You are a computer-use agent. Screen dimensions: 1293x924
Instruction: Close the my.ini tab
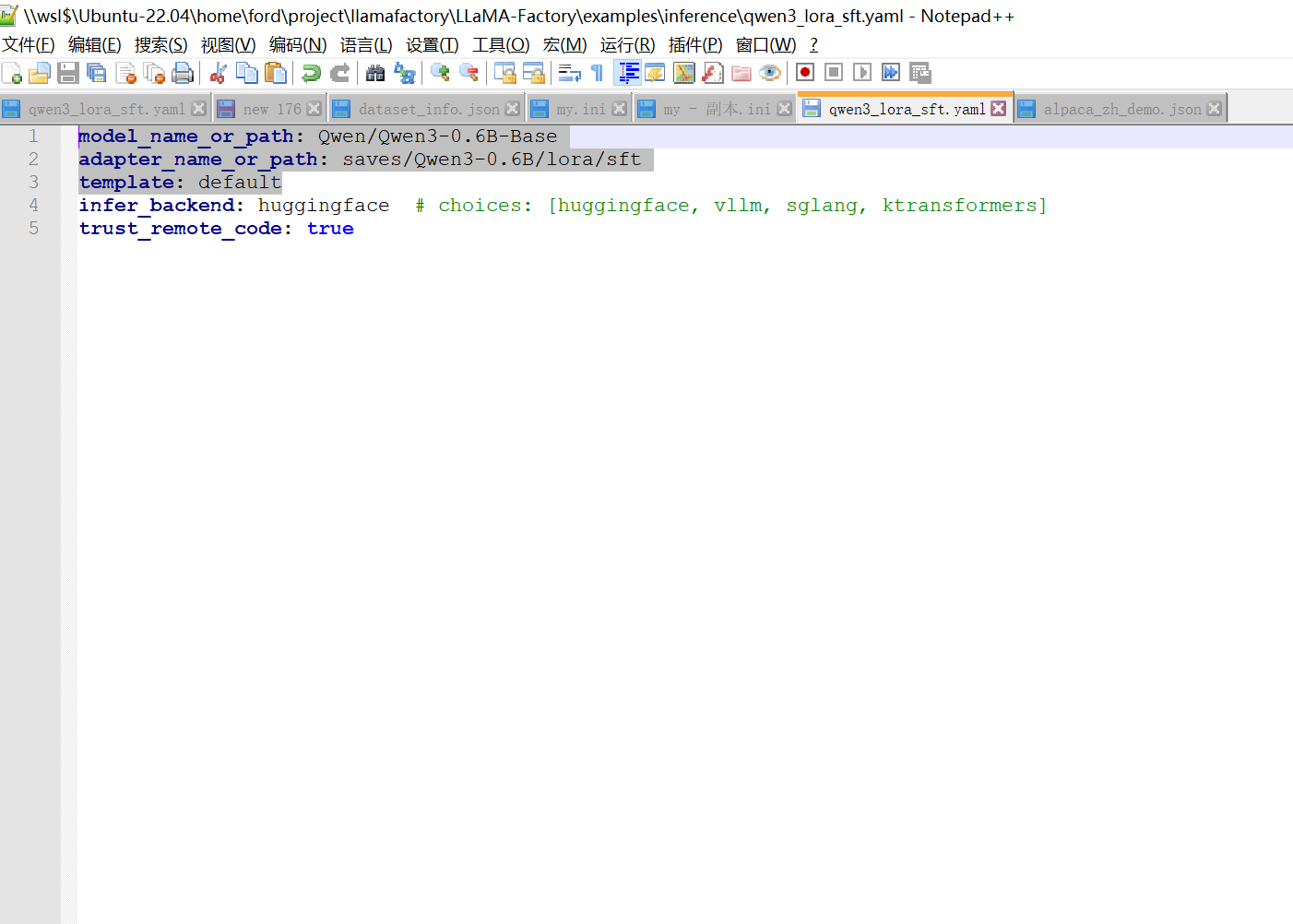coord(620,109)
